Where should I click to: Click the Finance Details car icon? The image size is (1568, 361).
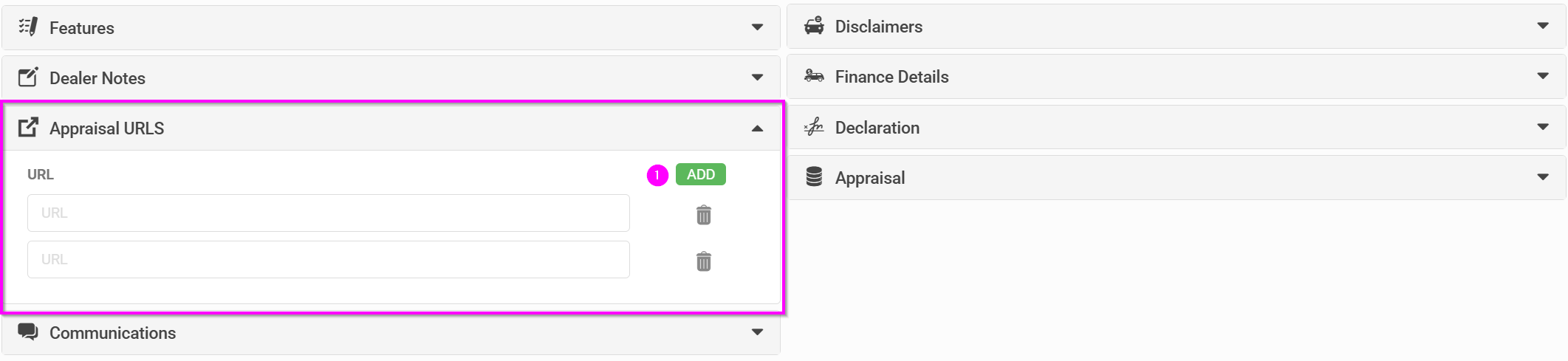tap(814, 76)
